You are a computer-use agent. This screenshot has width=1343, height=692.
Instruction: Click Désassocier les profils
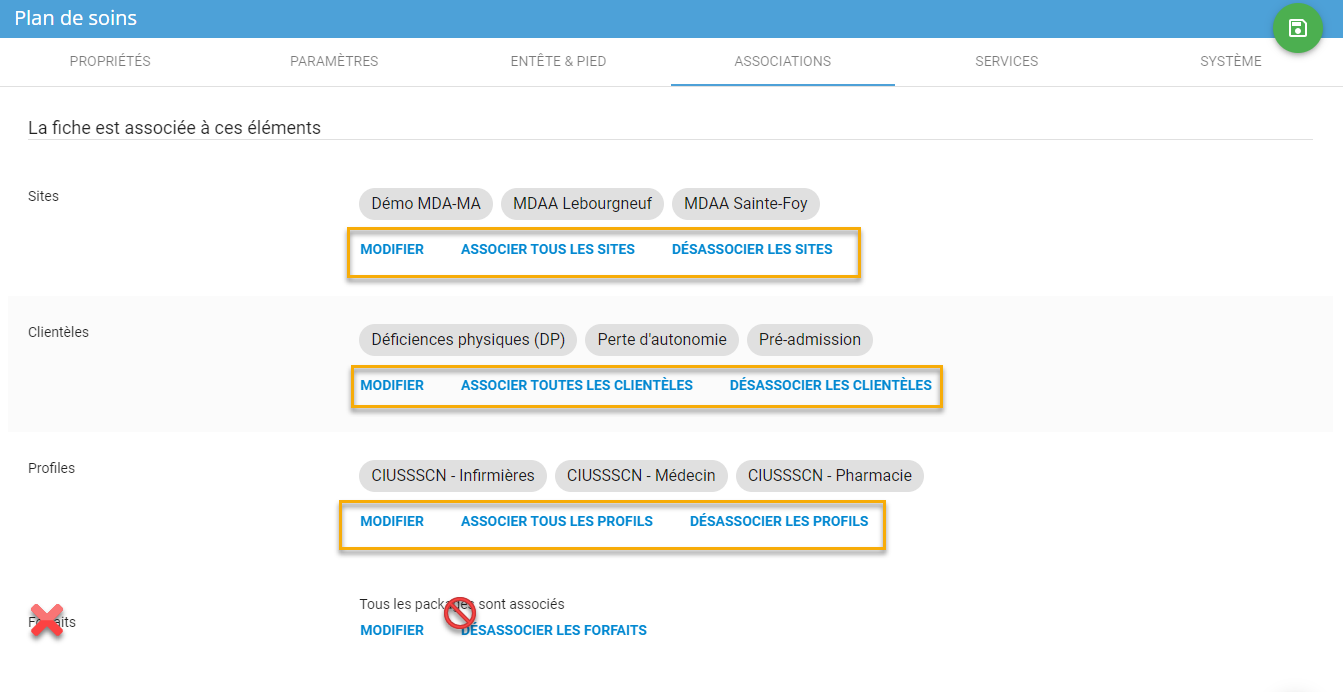779,521
